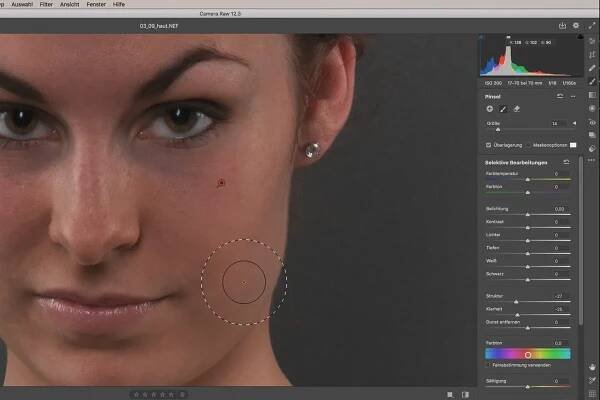Toggle the Überlagerung checkbox
600x400 pixels.
point(488,144)
